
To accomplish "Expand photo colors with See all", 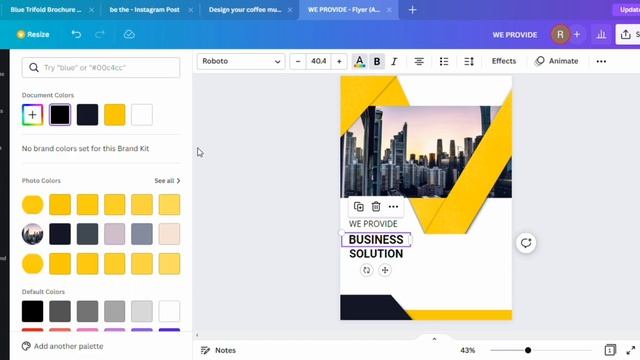I will 167,180.
